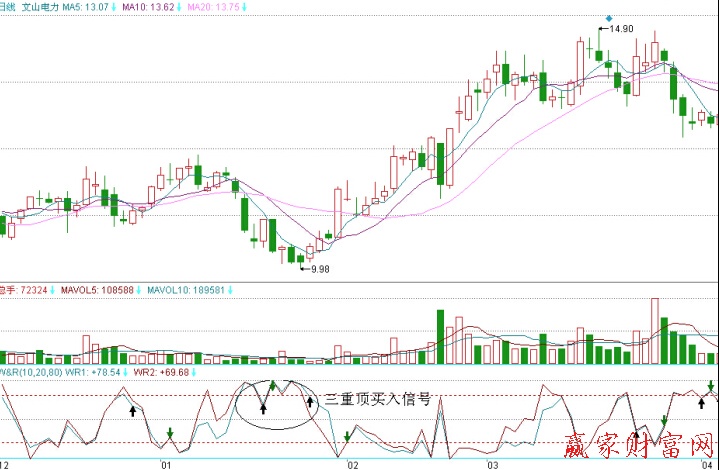Click the 总手 total volume label
719x470 pixels.
pos(8,290)
